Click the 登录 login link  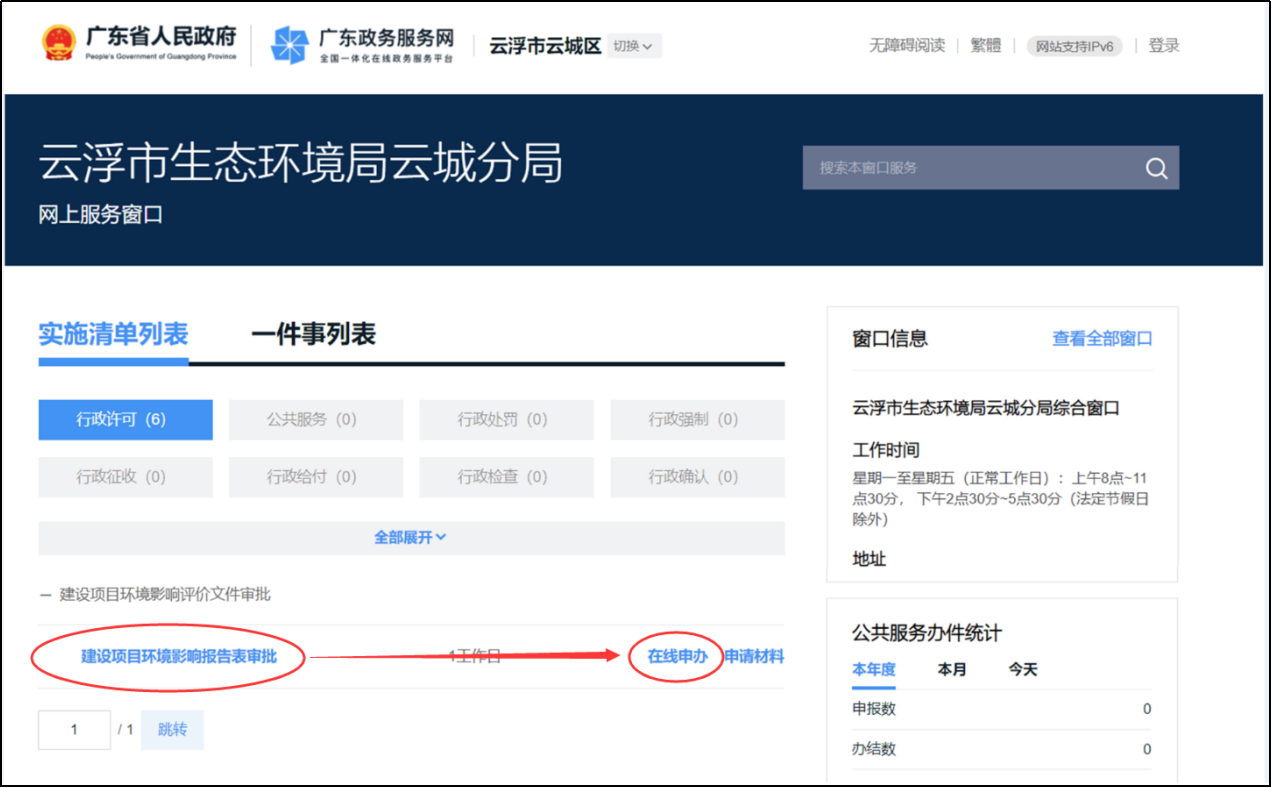coord(1163,46)
